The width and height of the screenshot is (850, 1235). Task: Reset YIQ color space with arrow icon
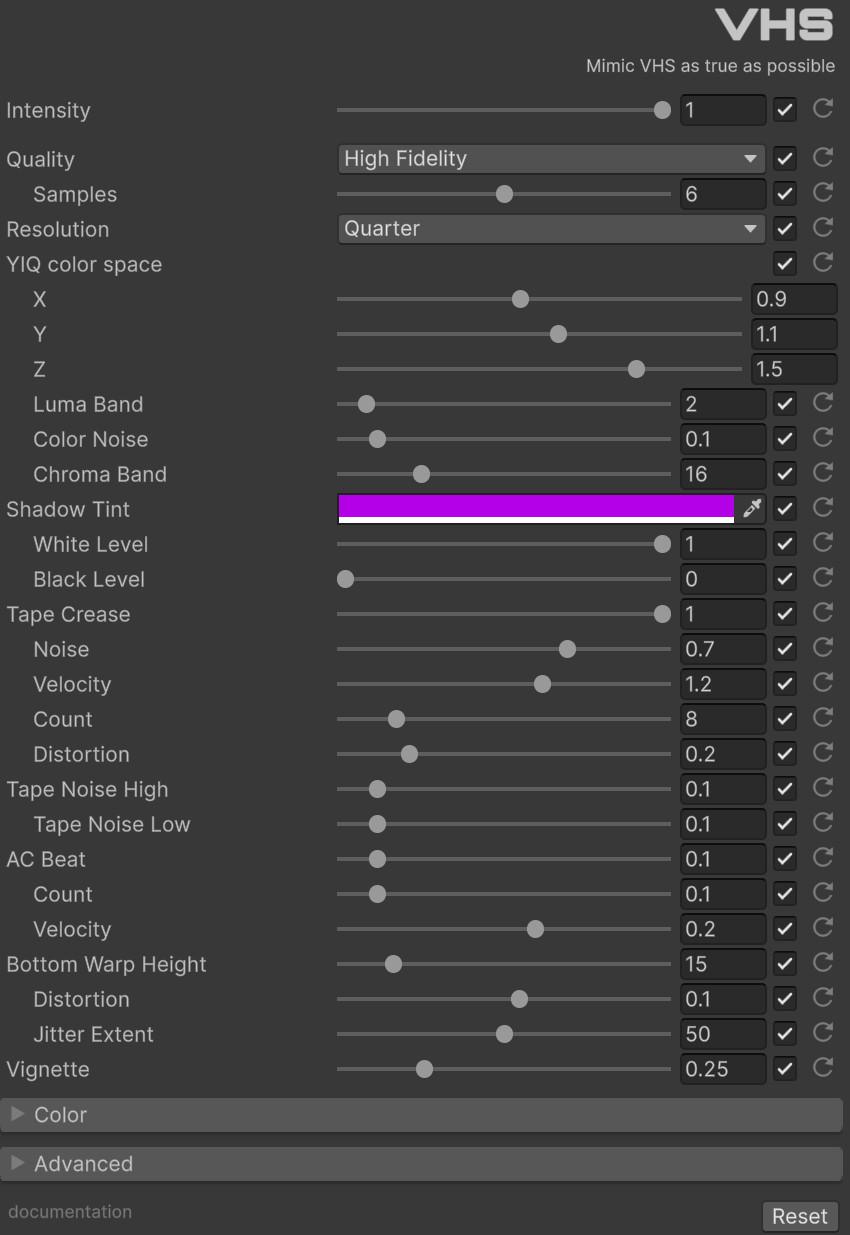823,263
